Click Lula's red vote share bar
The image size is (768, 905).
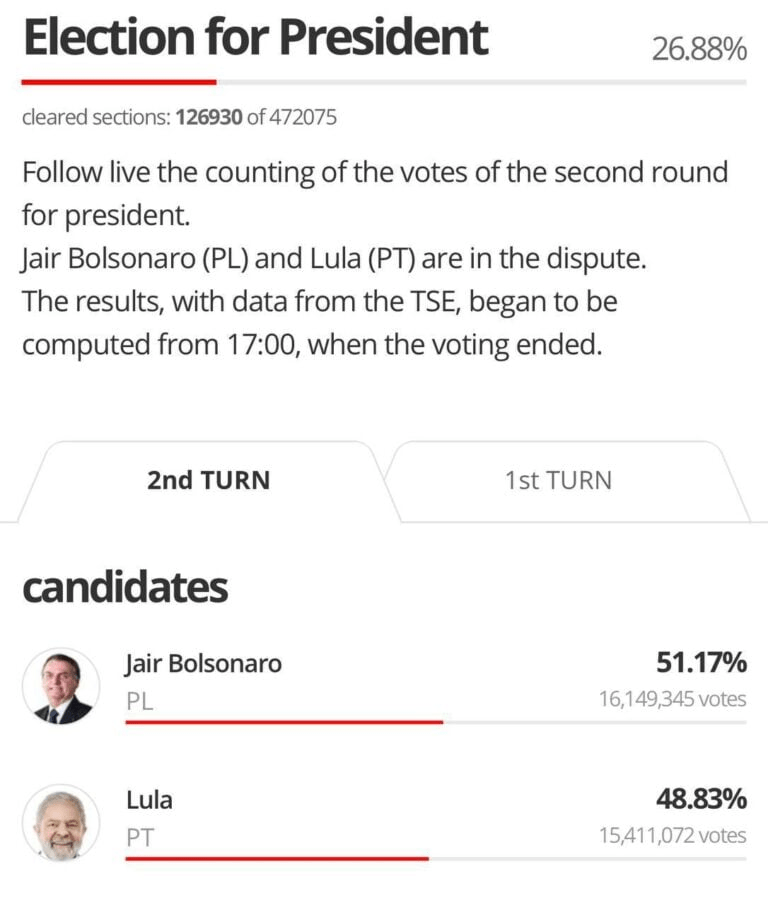pos(277,858)
